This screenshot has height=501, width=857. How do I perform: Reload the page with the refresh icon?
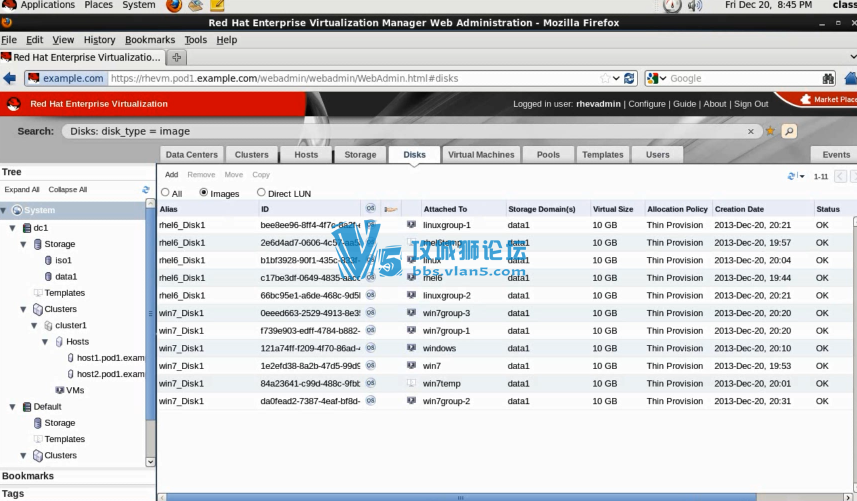629,78
